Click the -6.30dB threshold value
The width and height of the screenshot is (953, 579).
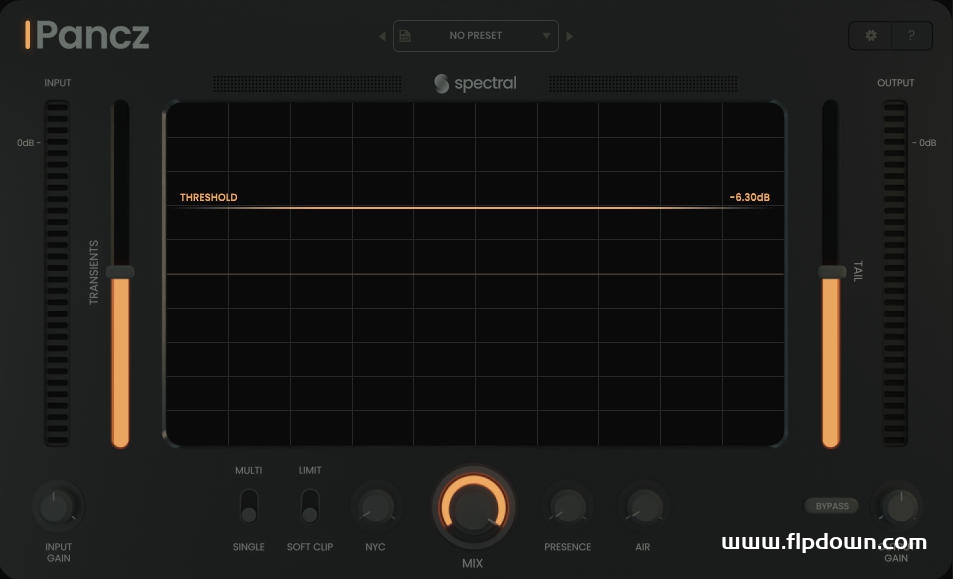pos(749,197)
